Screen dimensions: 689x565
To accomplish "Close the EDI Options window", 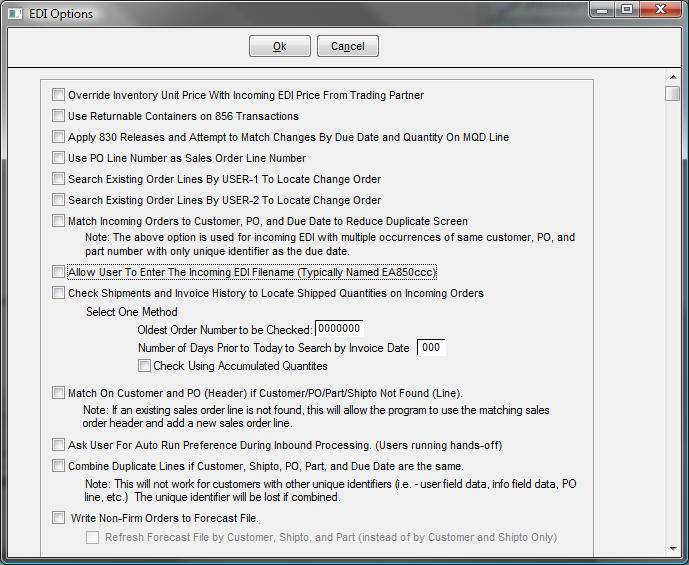I will [660, 10].
